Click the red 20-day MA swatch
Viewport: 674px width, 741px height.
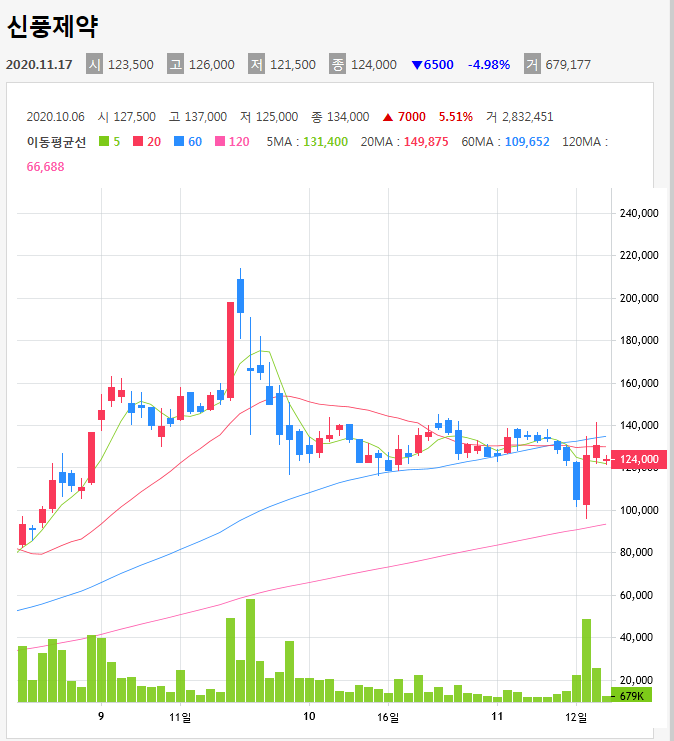coord(138,141)
